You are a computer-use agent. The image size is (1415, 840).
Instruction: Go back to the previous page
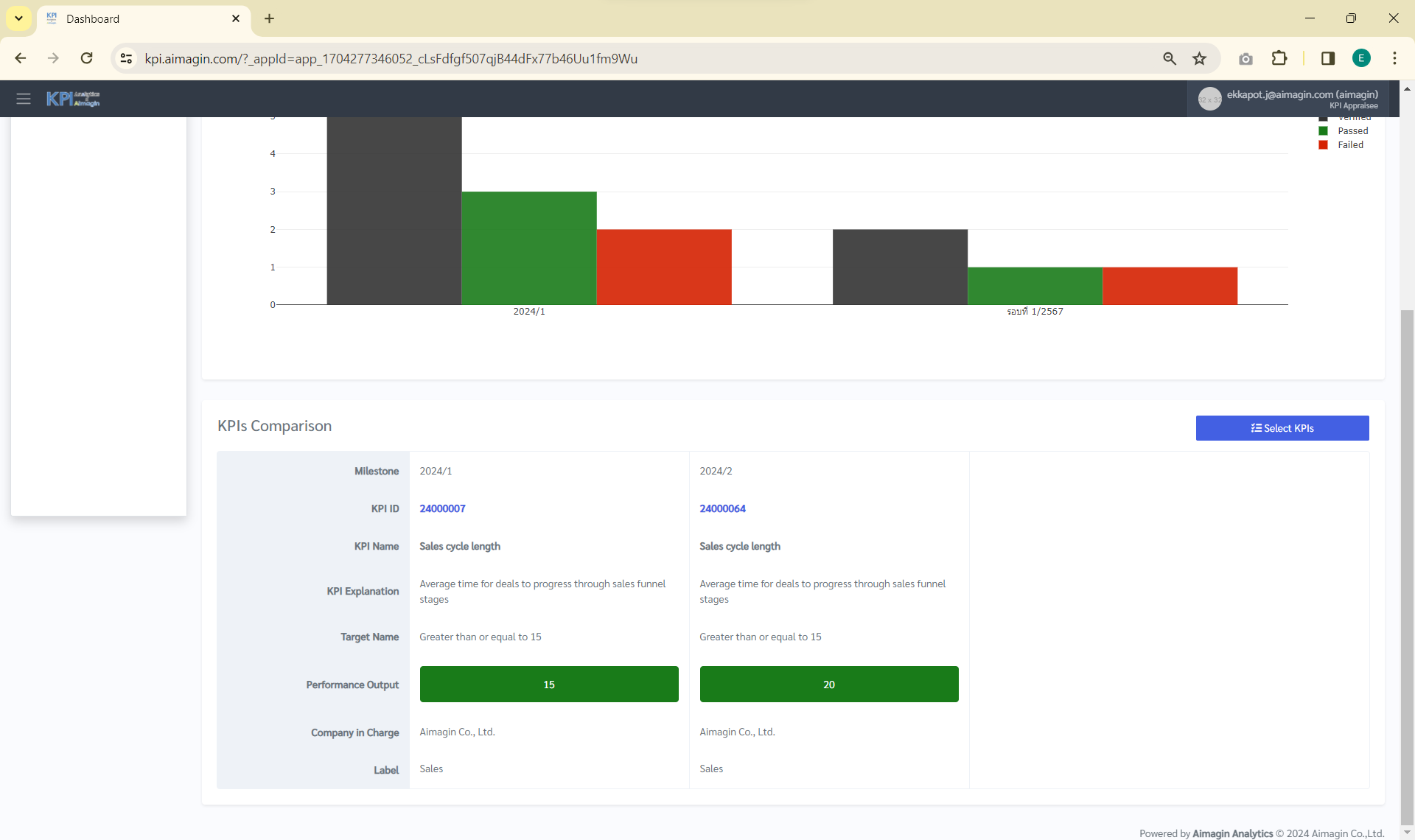(x=21, y=58)
